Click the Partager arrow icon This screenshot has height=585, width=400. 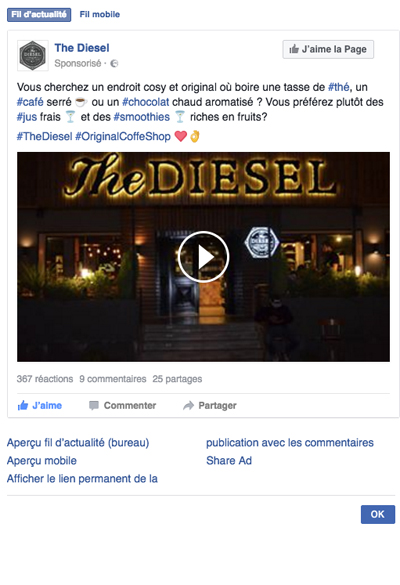point(188,406)
